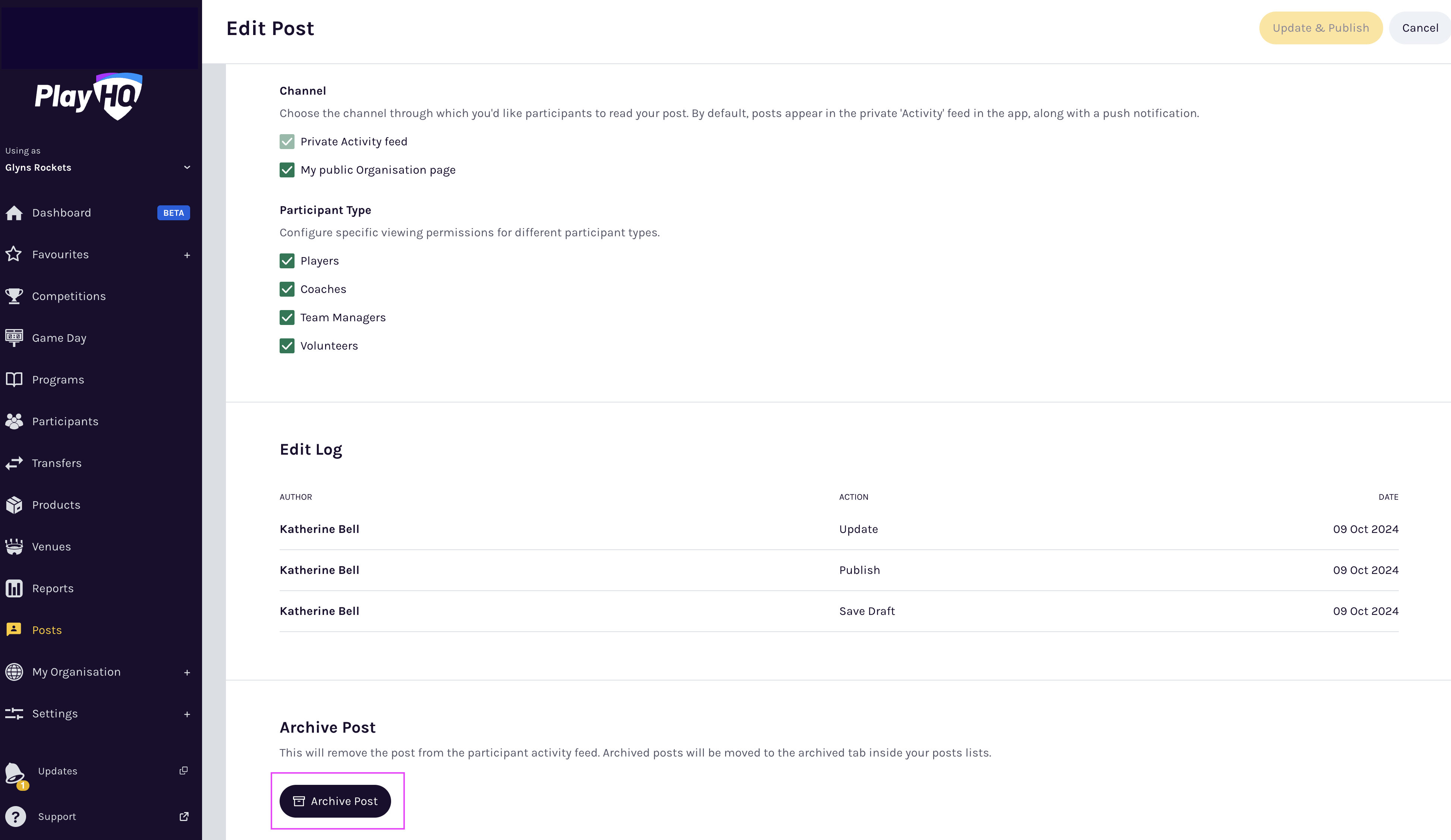Click the Game Day scoreboard icon
1451x840 pixels.
click(14, 337)
